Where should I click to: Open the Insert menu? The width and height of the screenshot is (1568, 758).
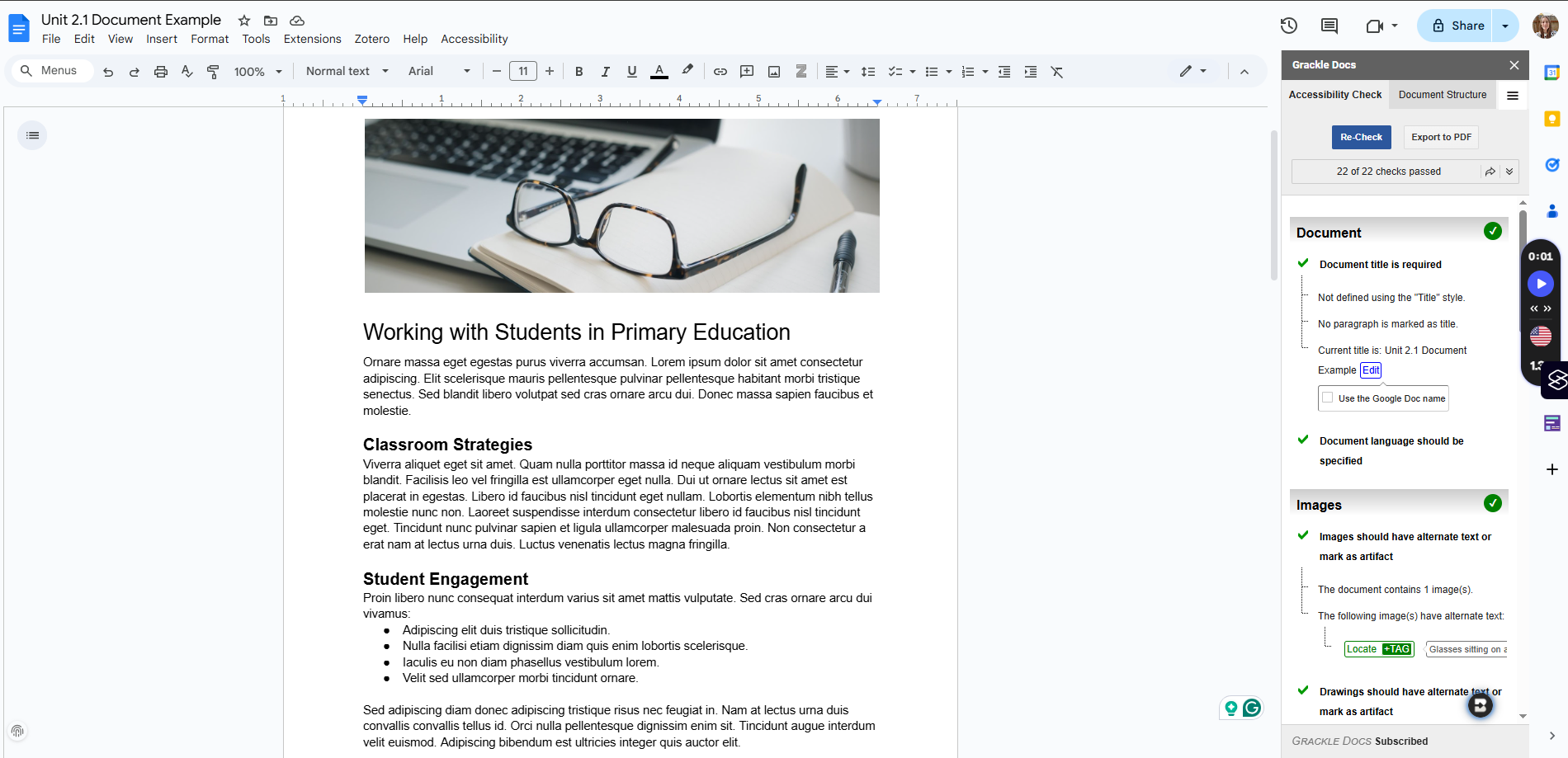(x=162, y=39)
